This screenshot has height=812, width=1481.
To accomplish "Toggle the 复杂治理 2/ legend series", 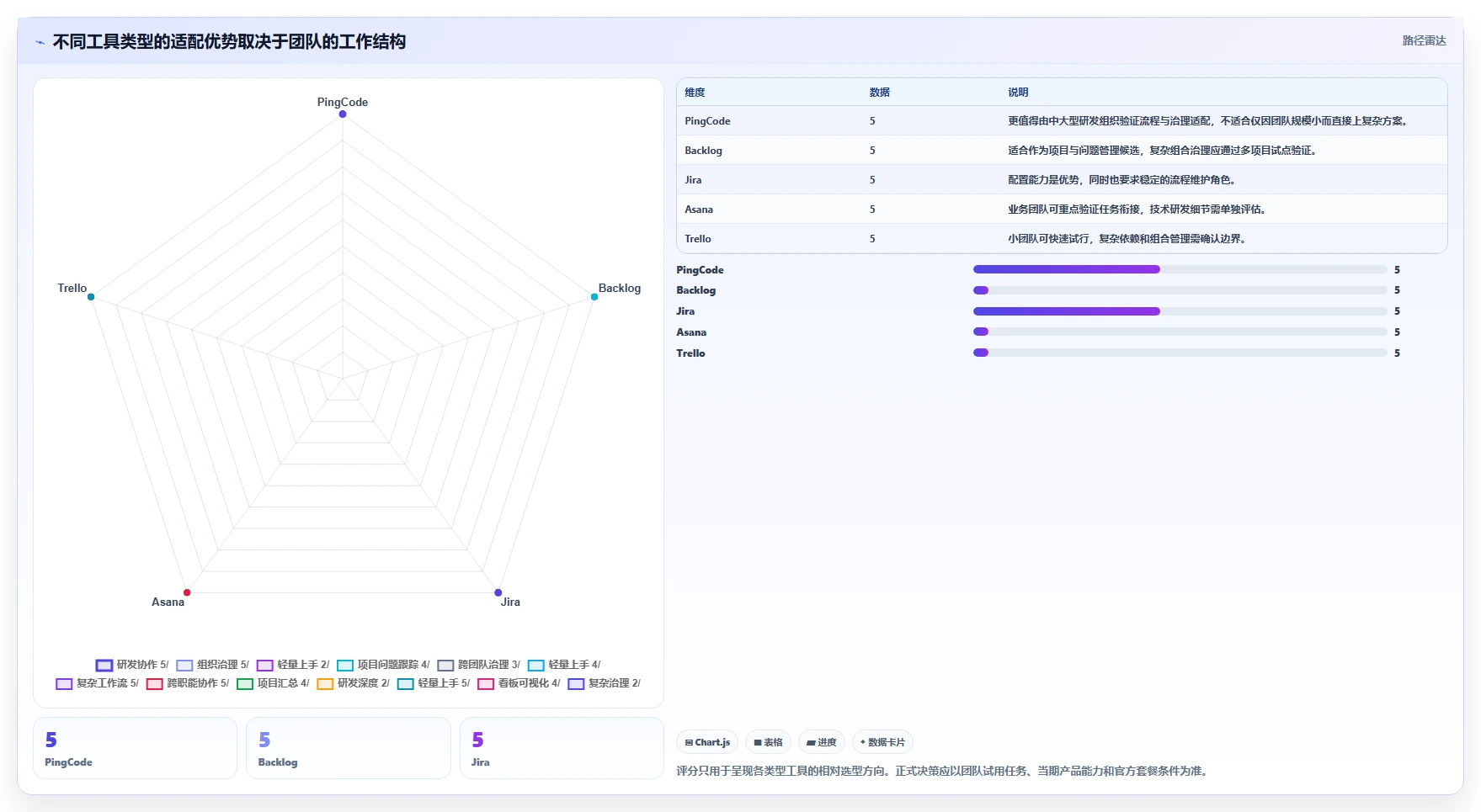I will pos(605,683).
